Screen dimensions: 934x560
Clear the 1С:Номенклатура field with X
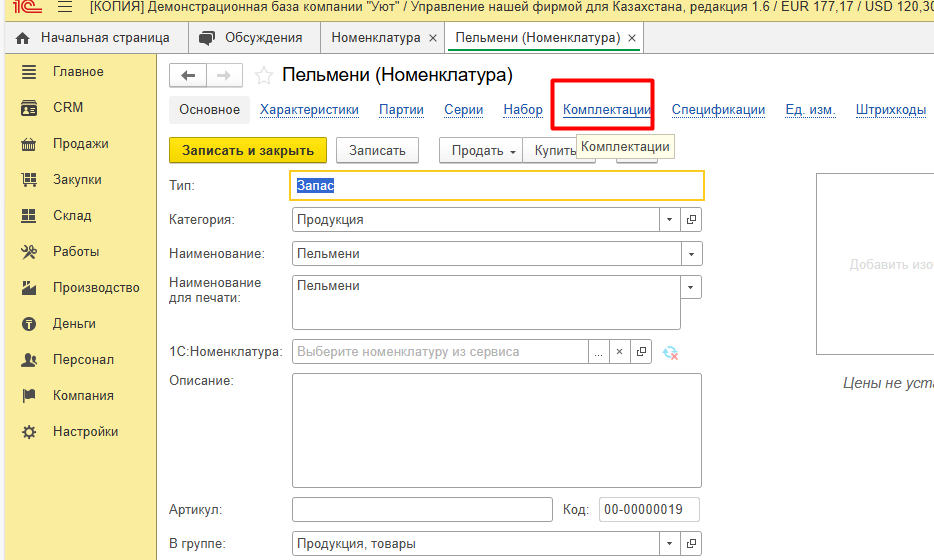coord(619,352)
